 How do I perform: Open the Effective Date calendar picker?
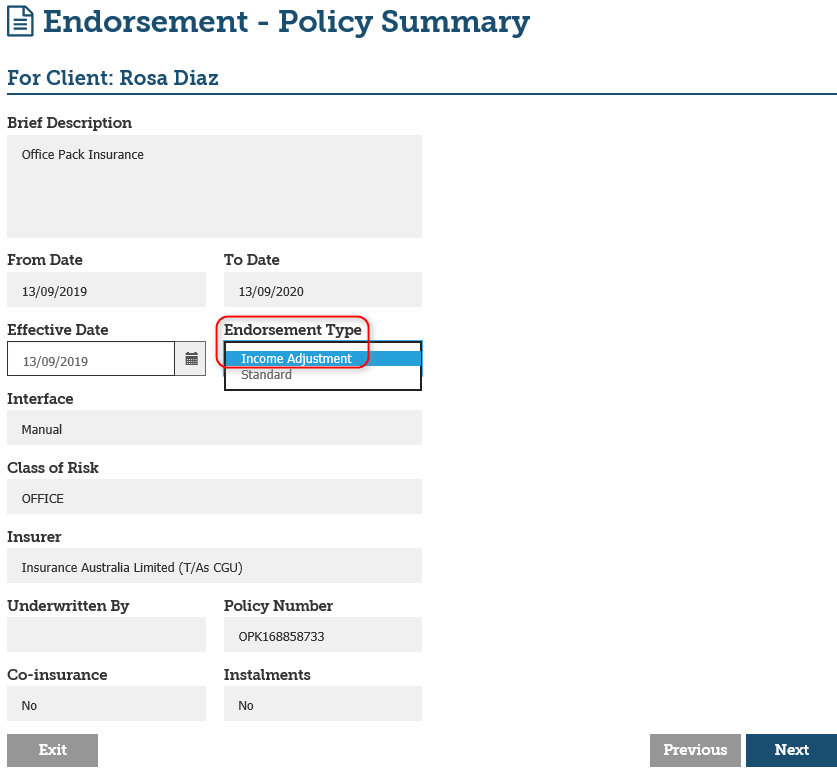coord(190,359)
